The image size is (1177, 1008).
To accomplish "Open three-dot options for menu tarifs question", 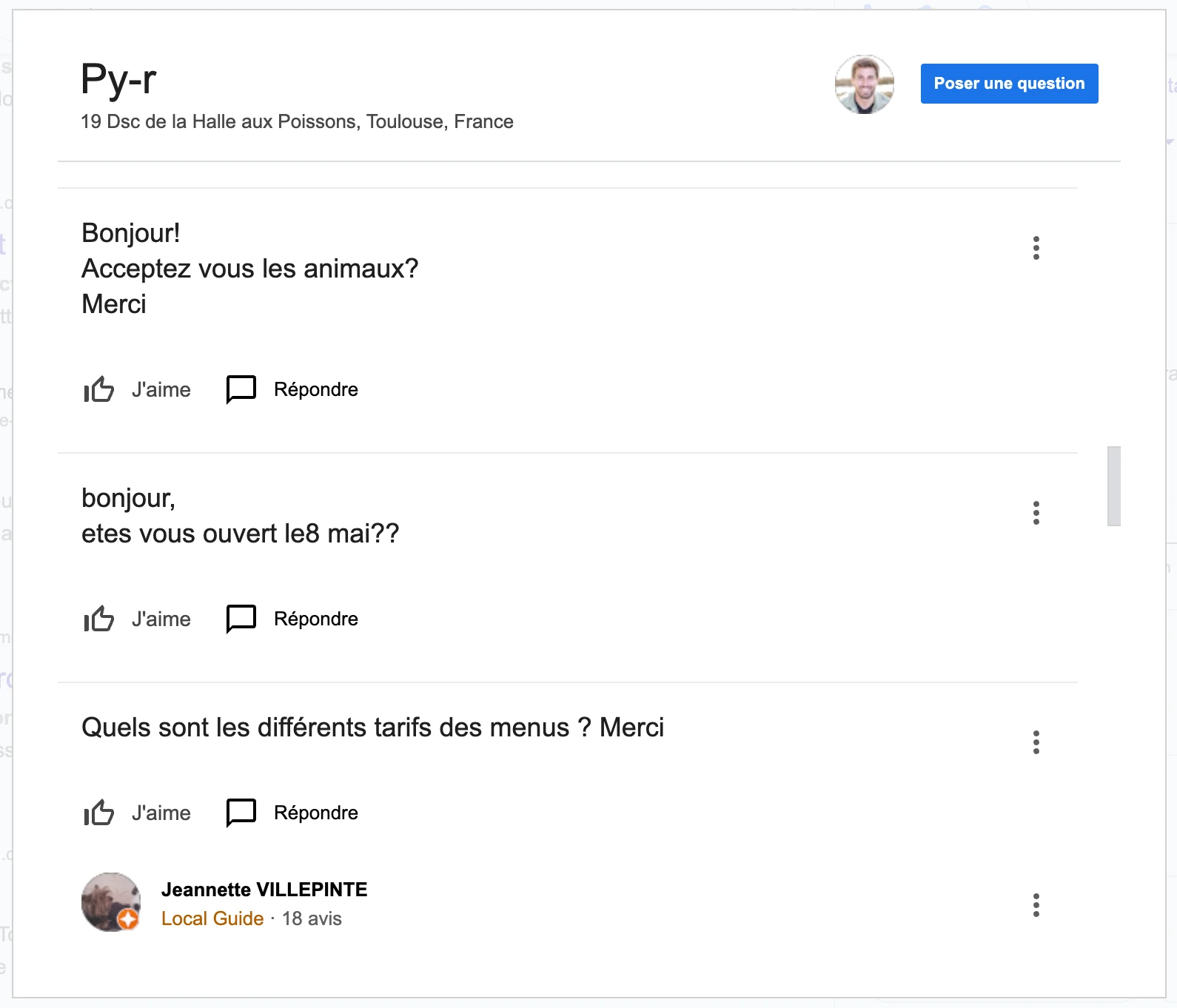I will coord(1036,742).
